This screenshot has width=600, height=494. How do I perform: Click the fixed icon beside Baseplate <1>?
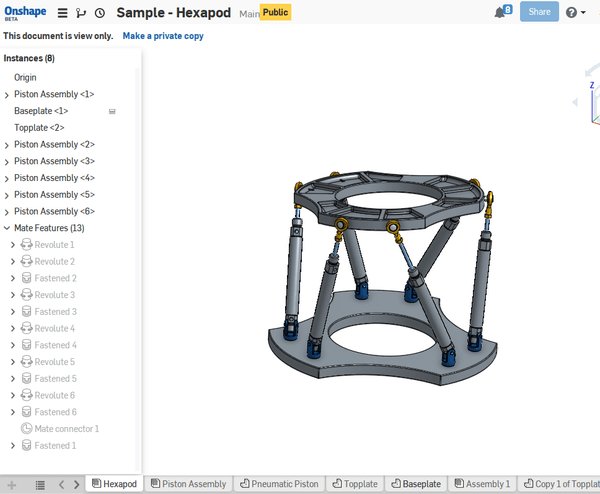click(x=112, y=111)
